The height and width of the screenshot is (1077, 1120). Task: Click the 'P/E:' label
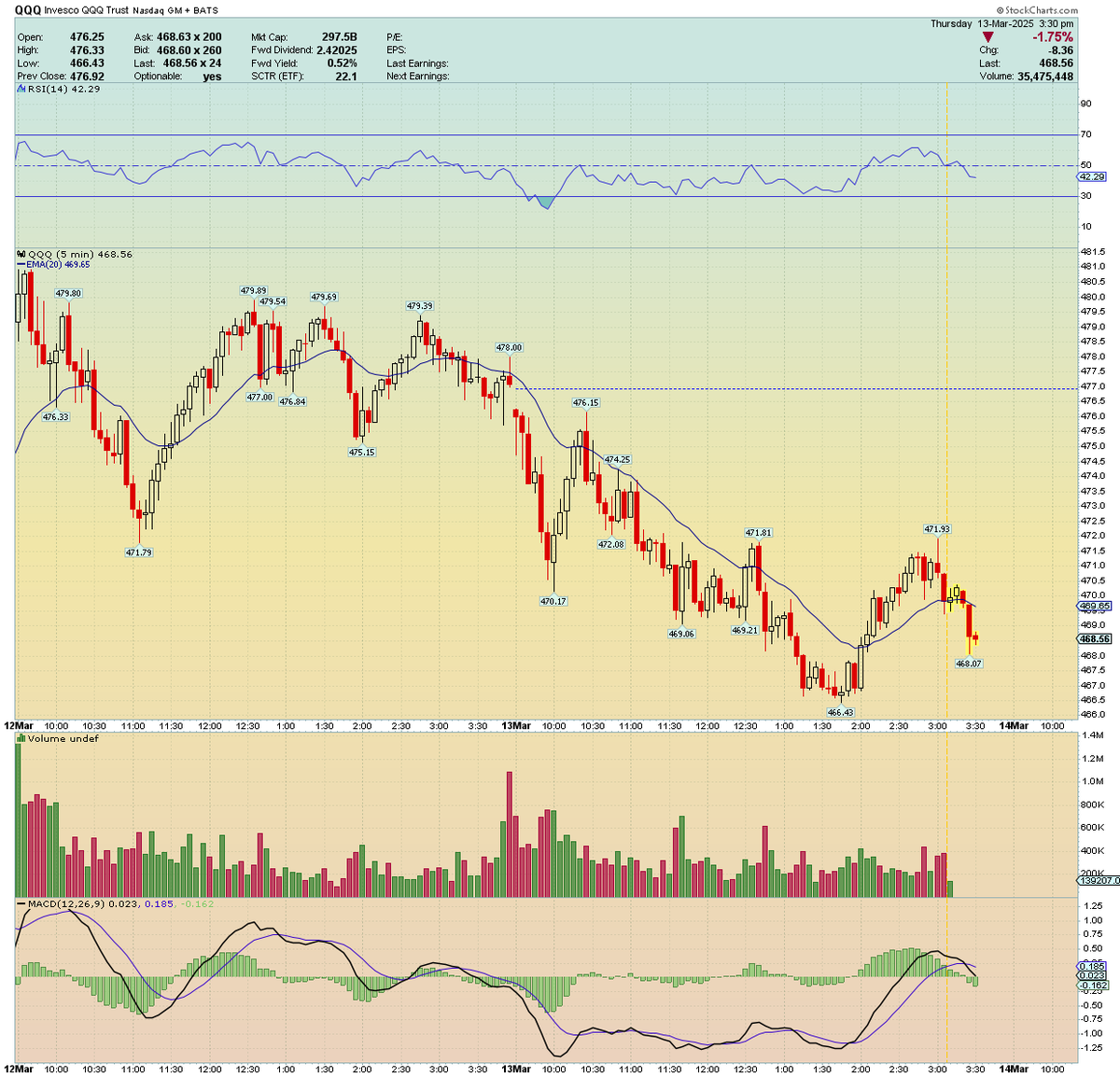coord(395,37)
